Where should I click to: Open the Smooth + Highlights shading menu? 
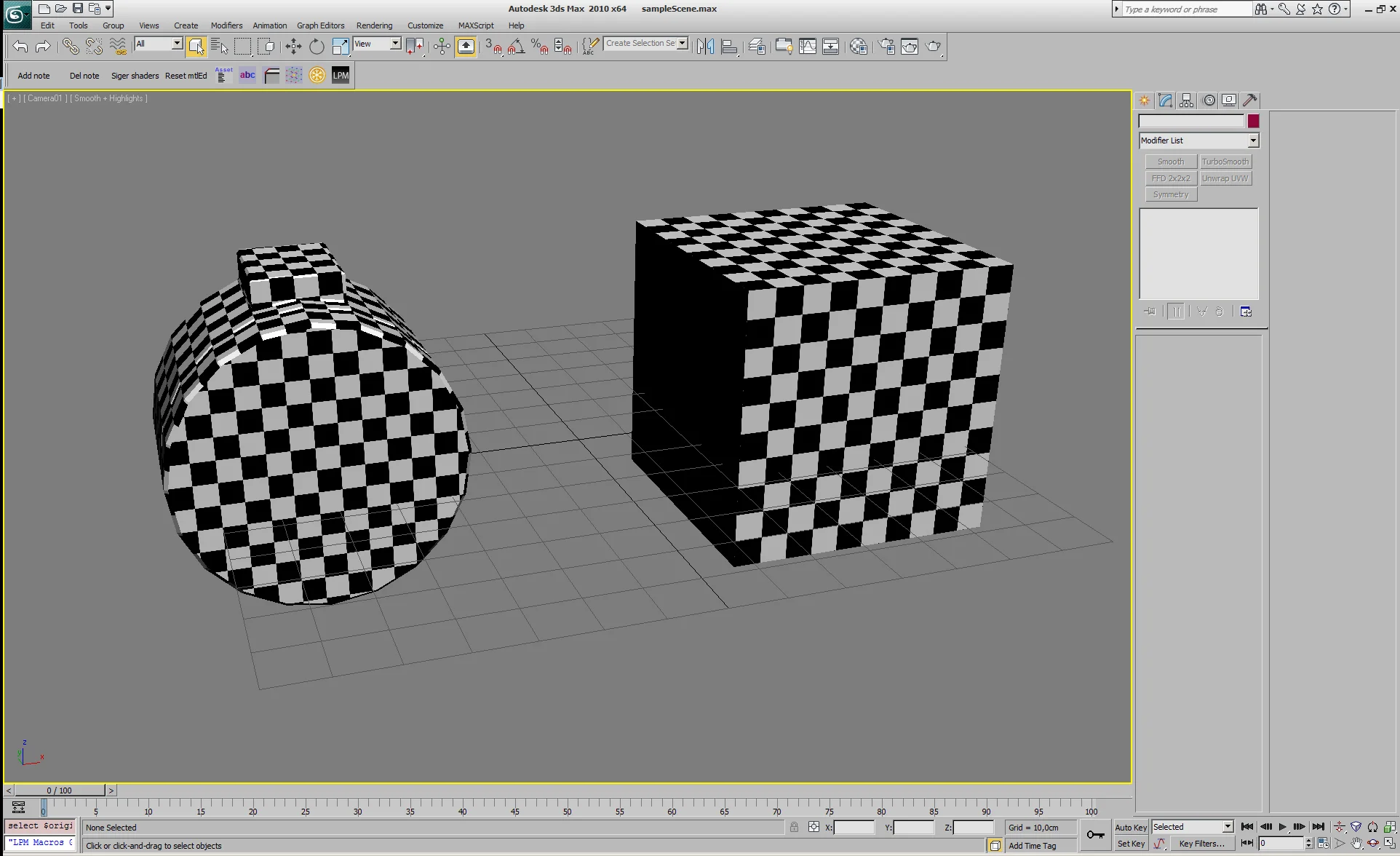click(108, 98)
